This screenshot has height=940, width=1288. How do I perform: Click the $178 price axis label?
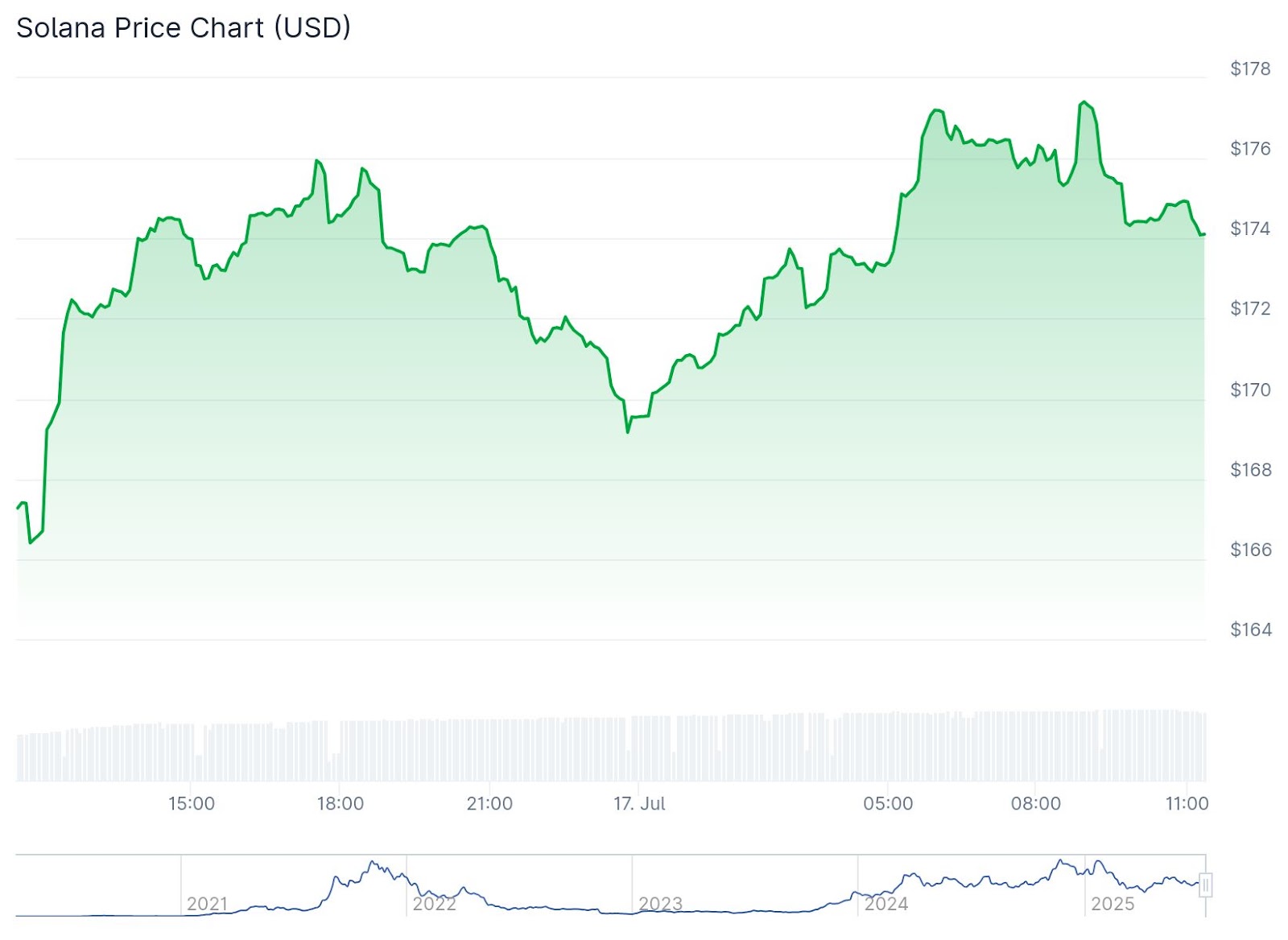[1250, 69]
